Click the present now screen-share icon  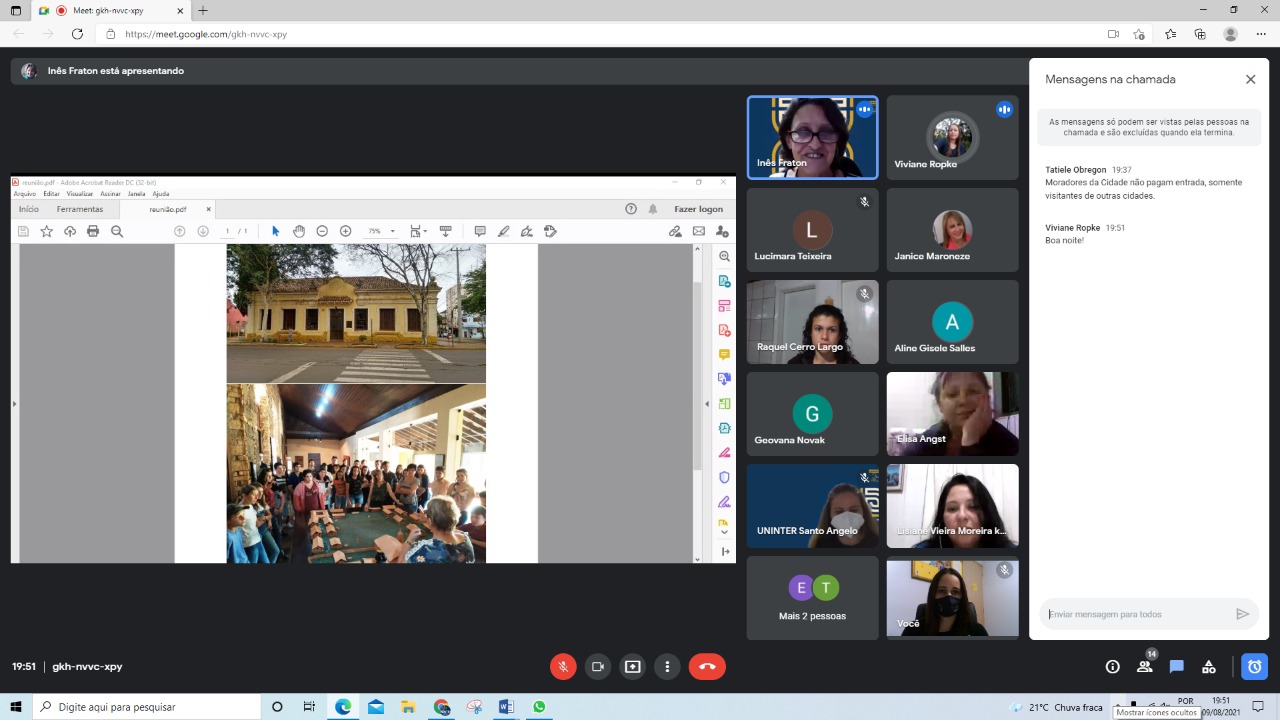632,667
